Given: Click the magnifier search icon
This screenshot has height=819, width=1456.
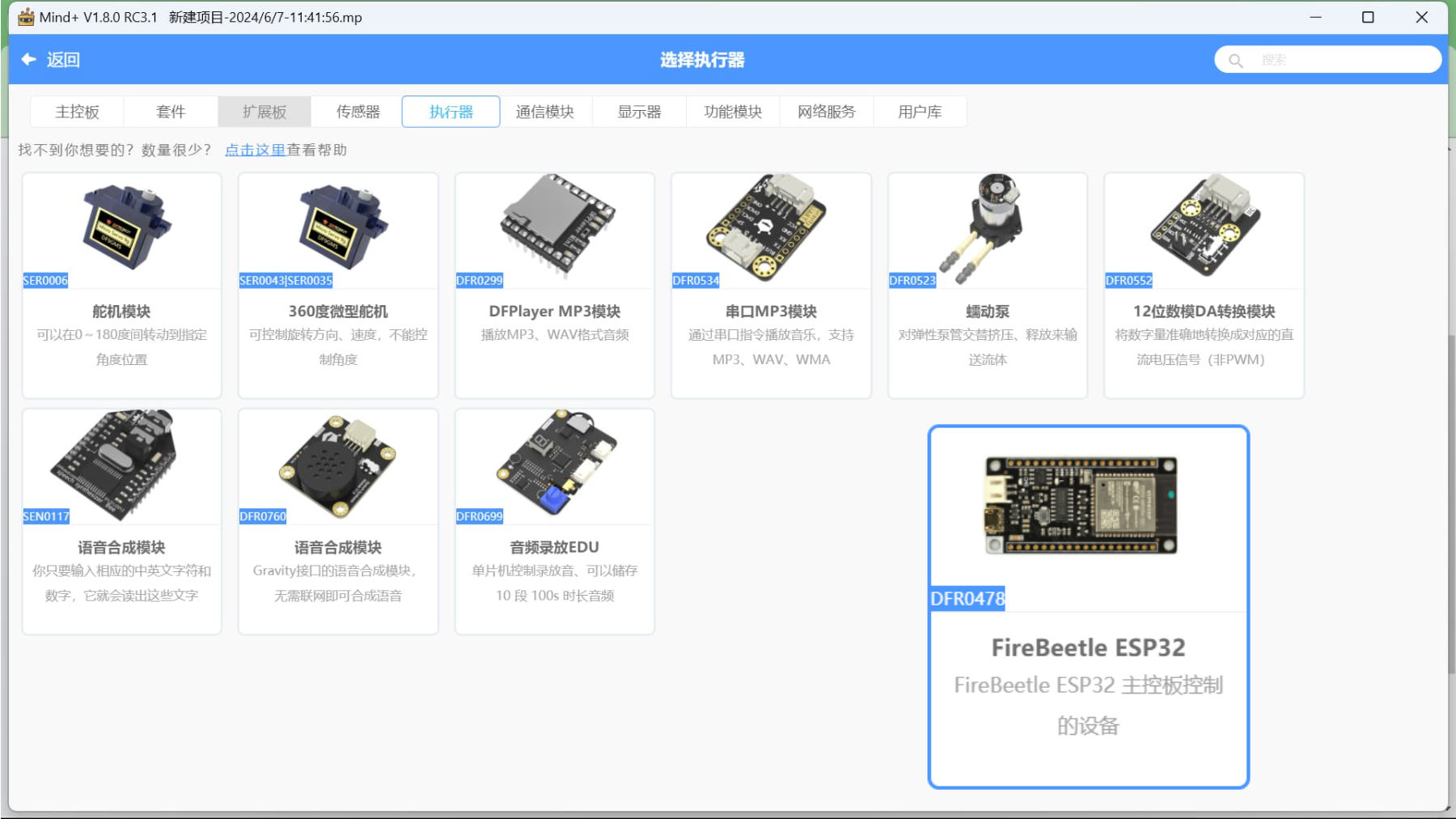Looking at the screenshot, I should 1236,60.
